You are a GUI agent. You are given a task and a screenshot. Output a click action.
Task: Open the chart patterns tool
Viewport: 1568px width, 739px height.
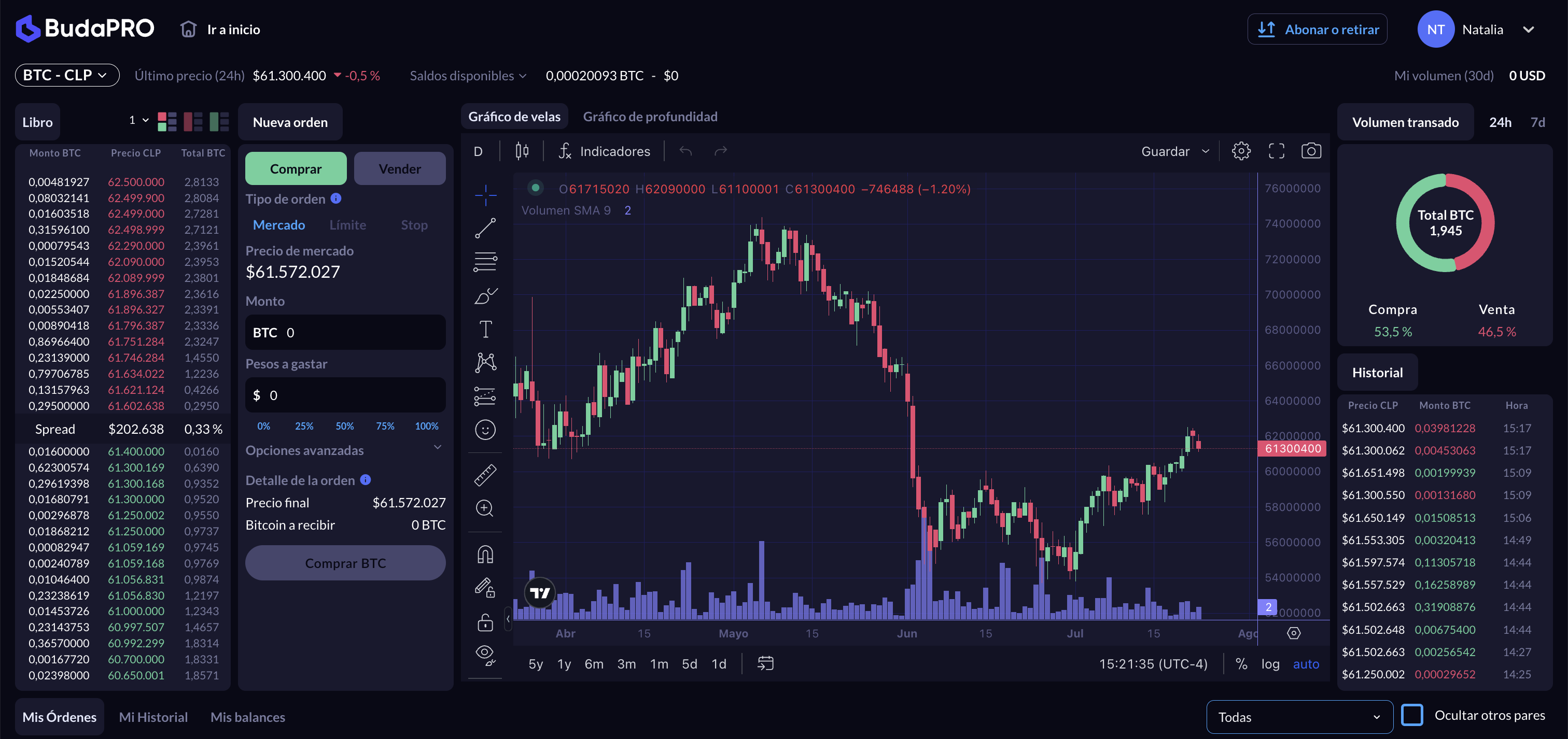pyautogui.click(x=485, y=363)
